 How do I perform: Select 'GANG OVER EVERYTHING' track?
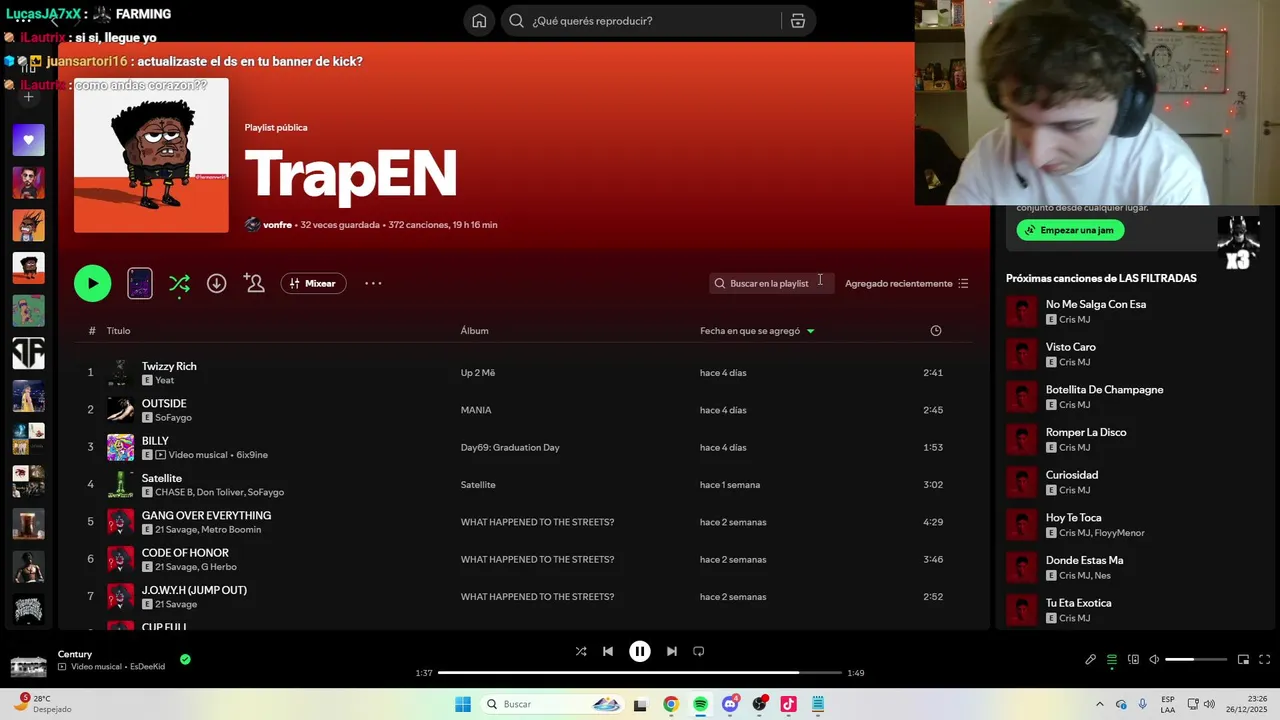[x=206, y=515]
